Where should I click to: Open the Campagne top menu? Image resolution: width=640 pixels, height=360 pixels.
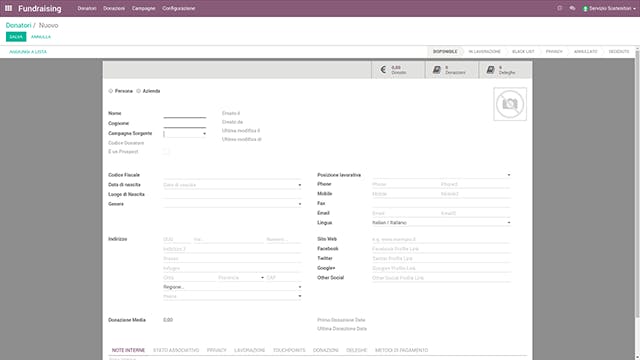click(143, 8)
